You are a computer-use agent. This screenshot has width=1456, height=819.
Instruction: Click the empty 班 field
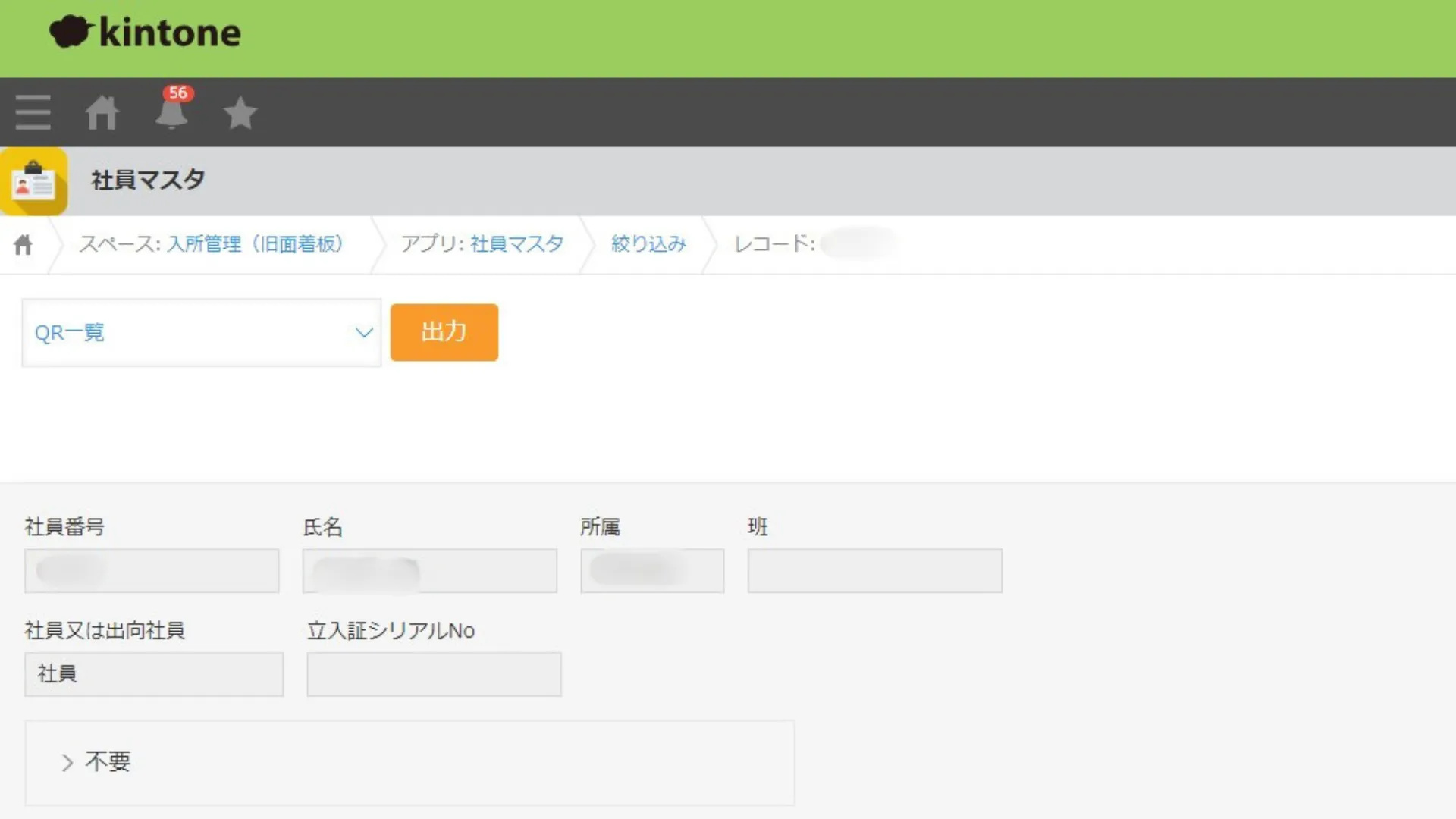click(874, 571)
